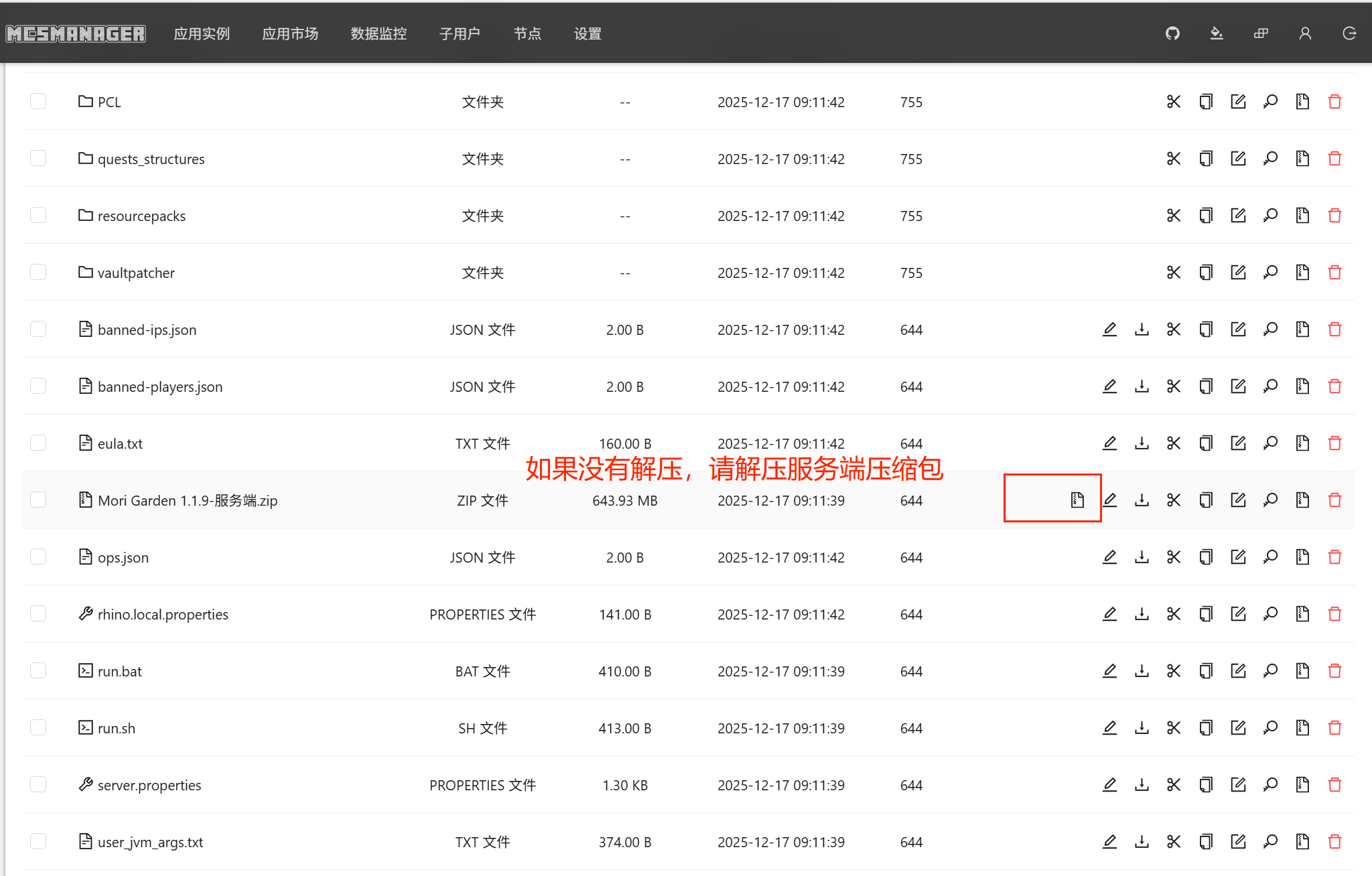Copy the resourcepacks folder
This screenshot has height=876, width=1372.
[x=1206, y=216]
